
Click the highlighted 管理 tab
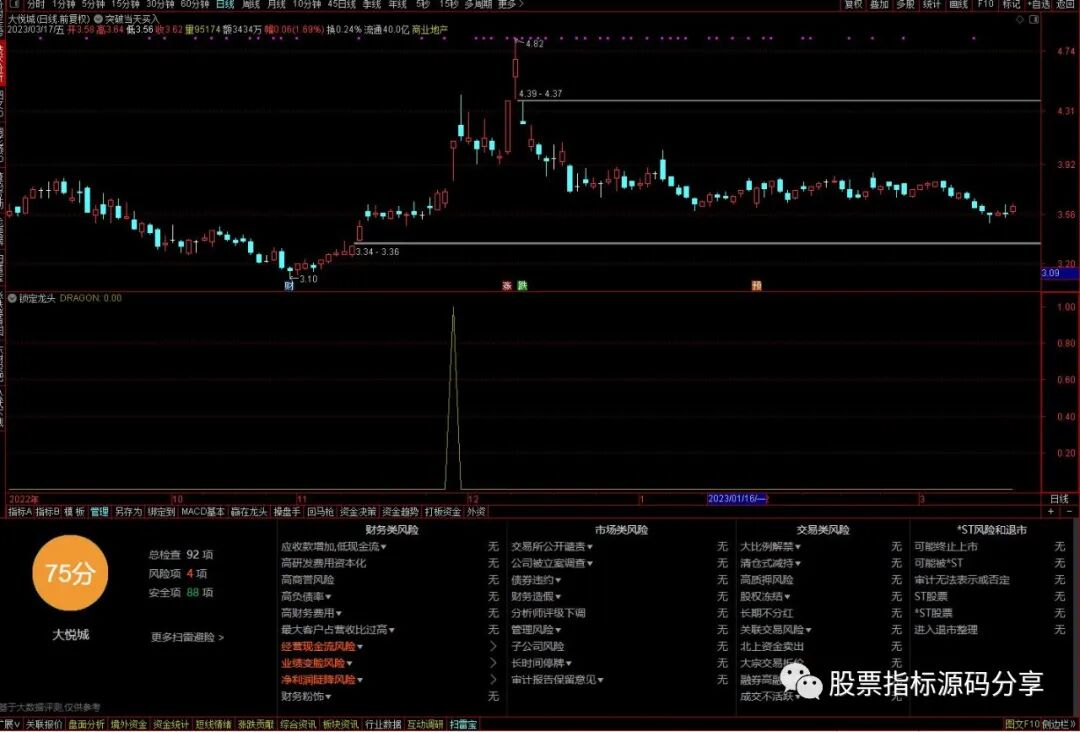coord(99,512)
